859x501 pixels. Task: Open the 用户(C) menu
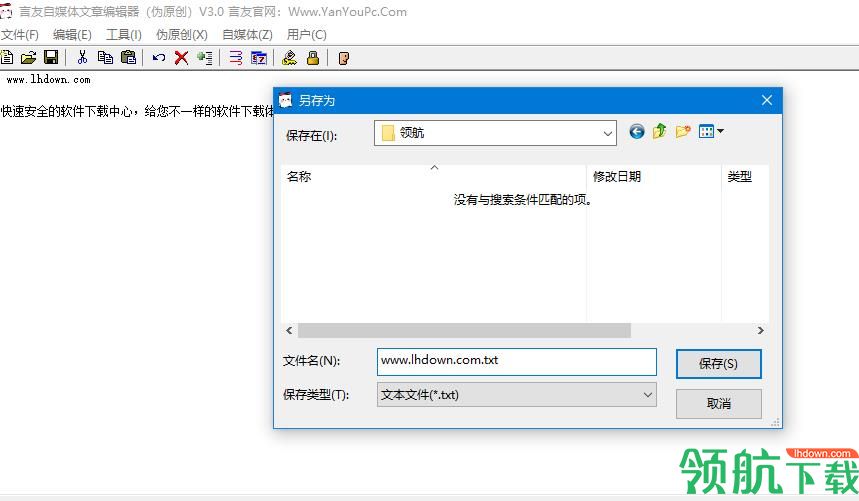click(306, 34)
